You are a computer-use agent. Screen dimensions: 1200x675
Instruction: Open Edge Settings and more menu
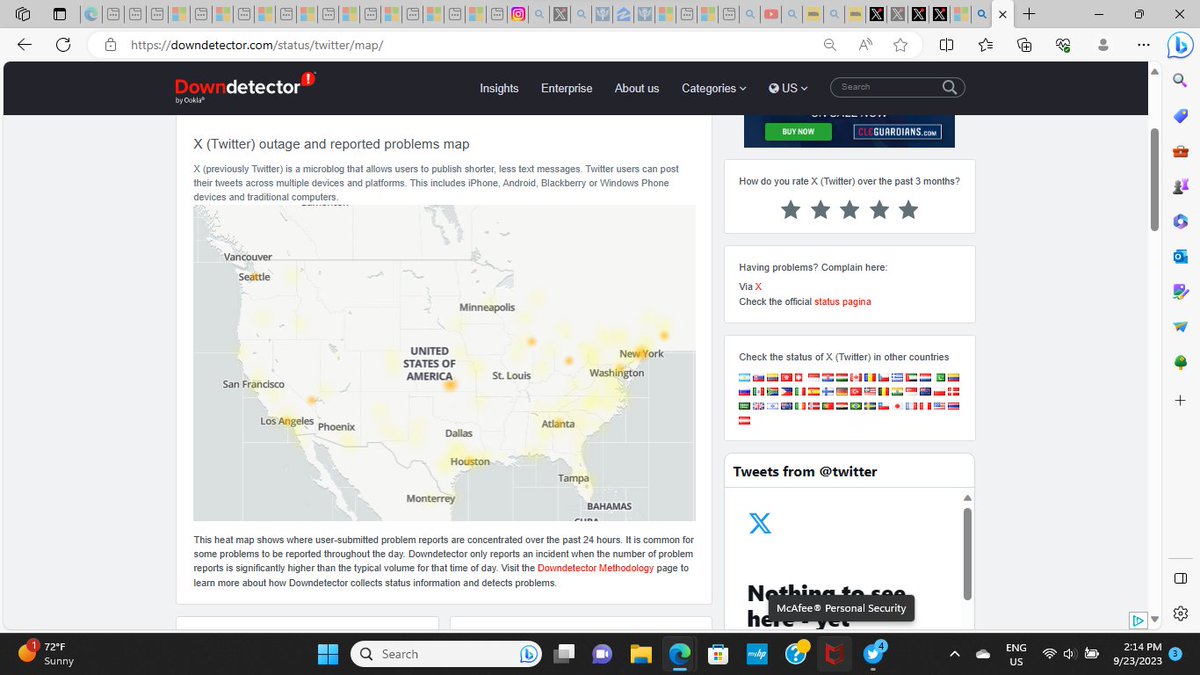[1144, 45]
